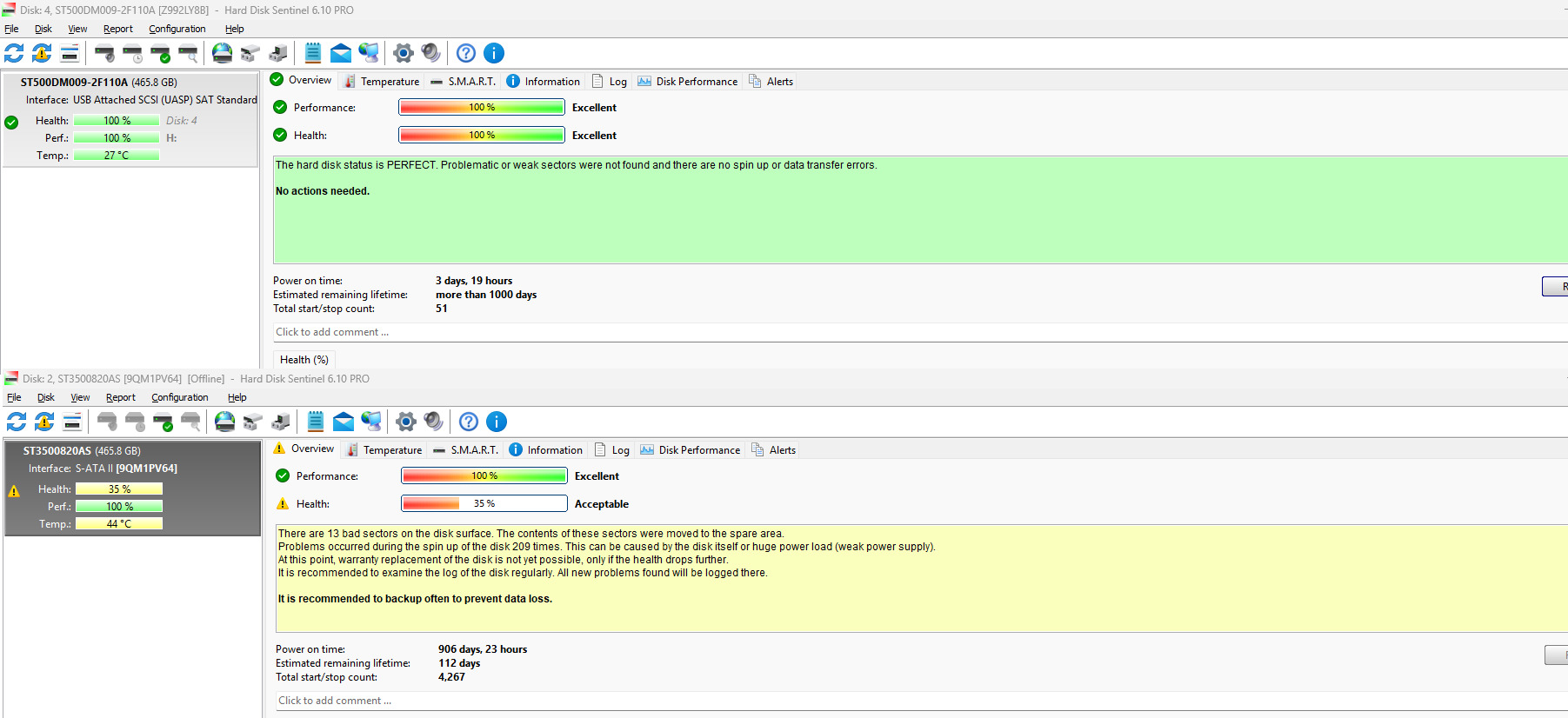Click the 27 °C temperature bar
The image size is (1568, 718).
pos(117,155)
